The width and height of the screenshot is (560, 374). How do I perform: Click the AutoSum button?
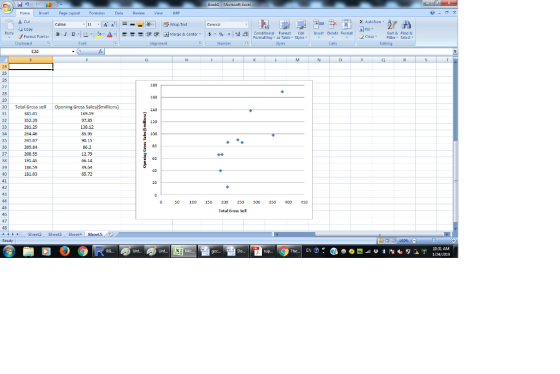[x=371, y=22]
